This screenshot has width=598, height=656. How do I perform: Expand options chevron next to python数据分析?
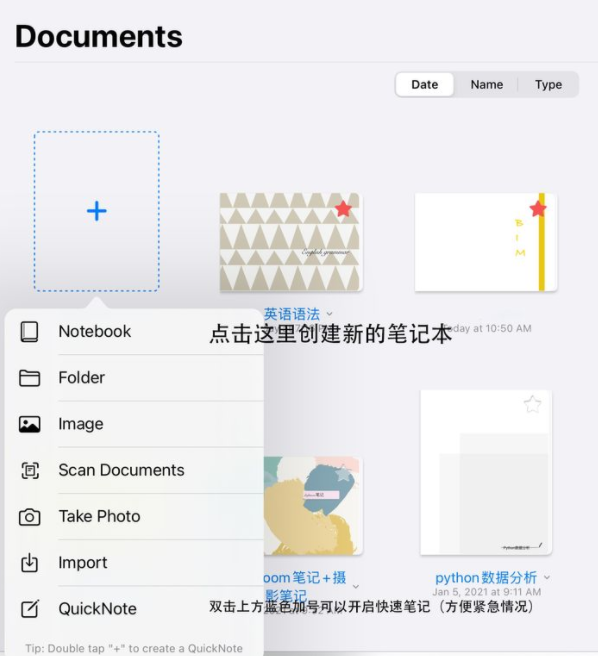(547, 578)
